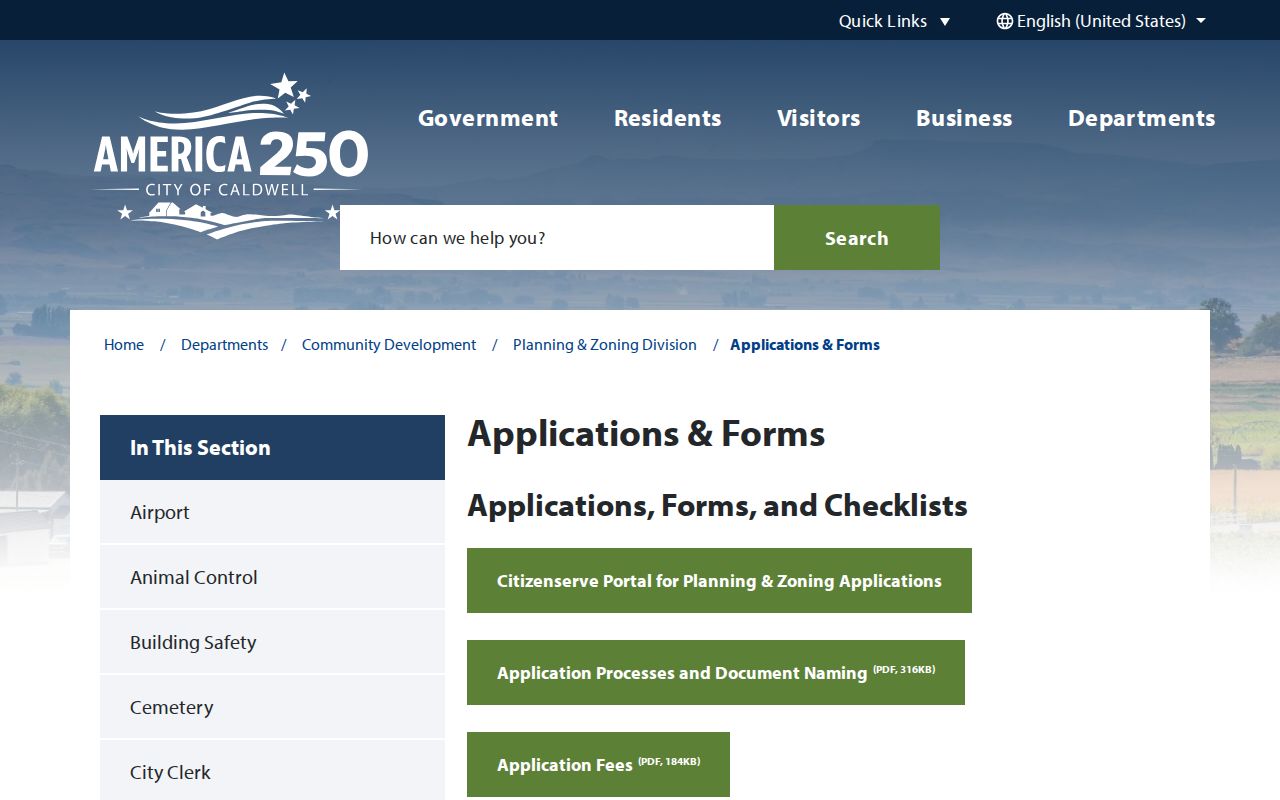Click the "Applications, Forms, and Checklists" subheading
Image resolution: width=1280 pixels, height=800 pixels.
(x=717, y=506)
